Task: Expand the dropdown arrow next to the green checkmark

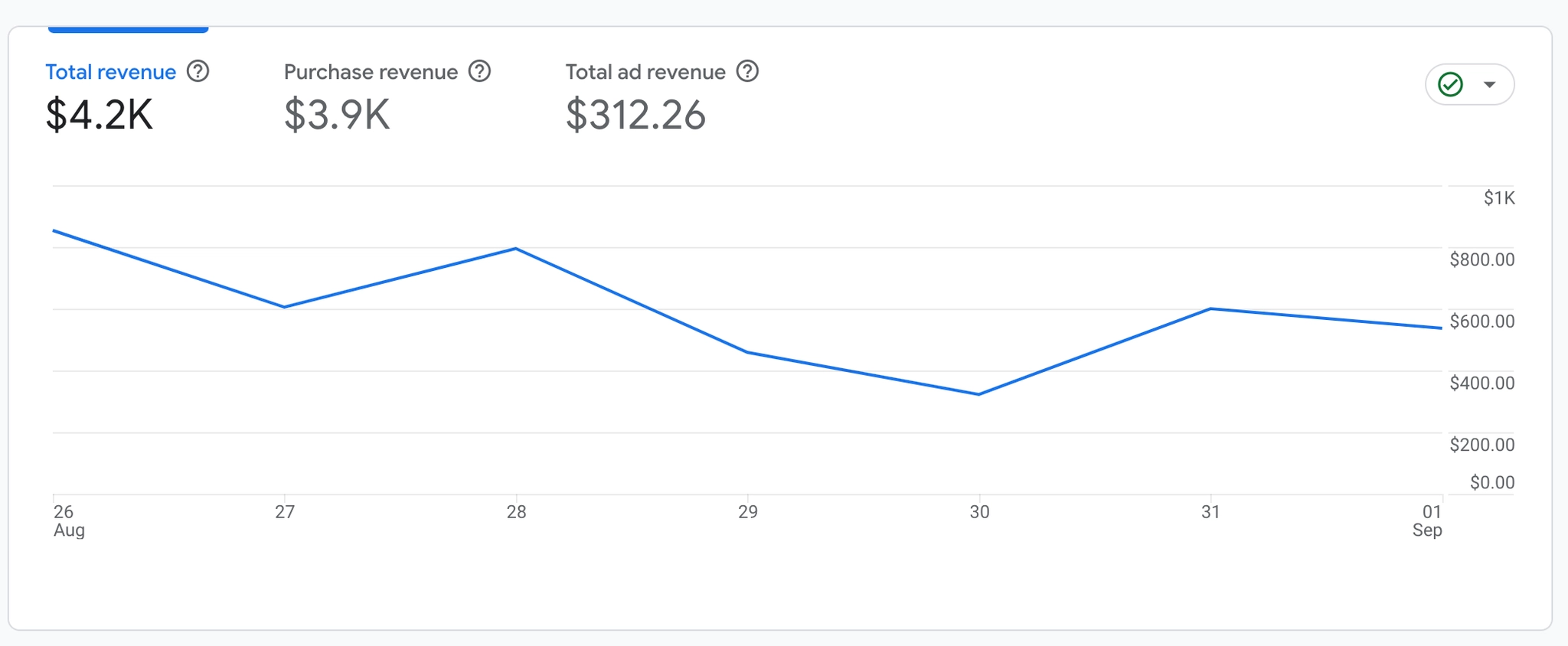Action: pyautogui.click(x=1489, y=84)
